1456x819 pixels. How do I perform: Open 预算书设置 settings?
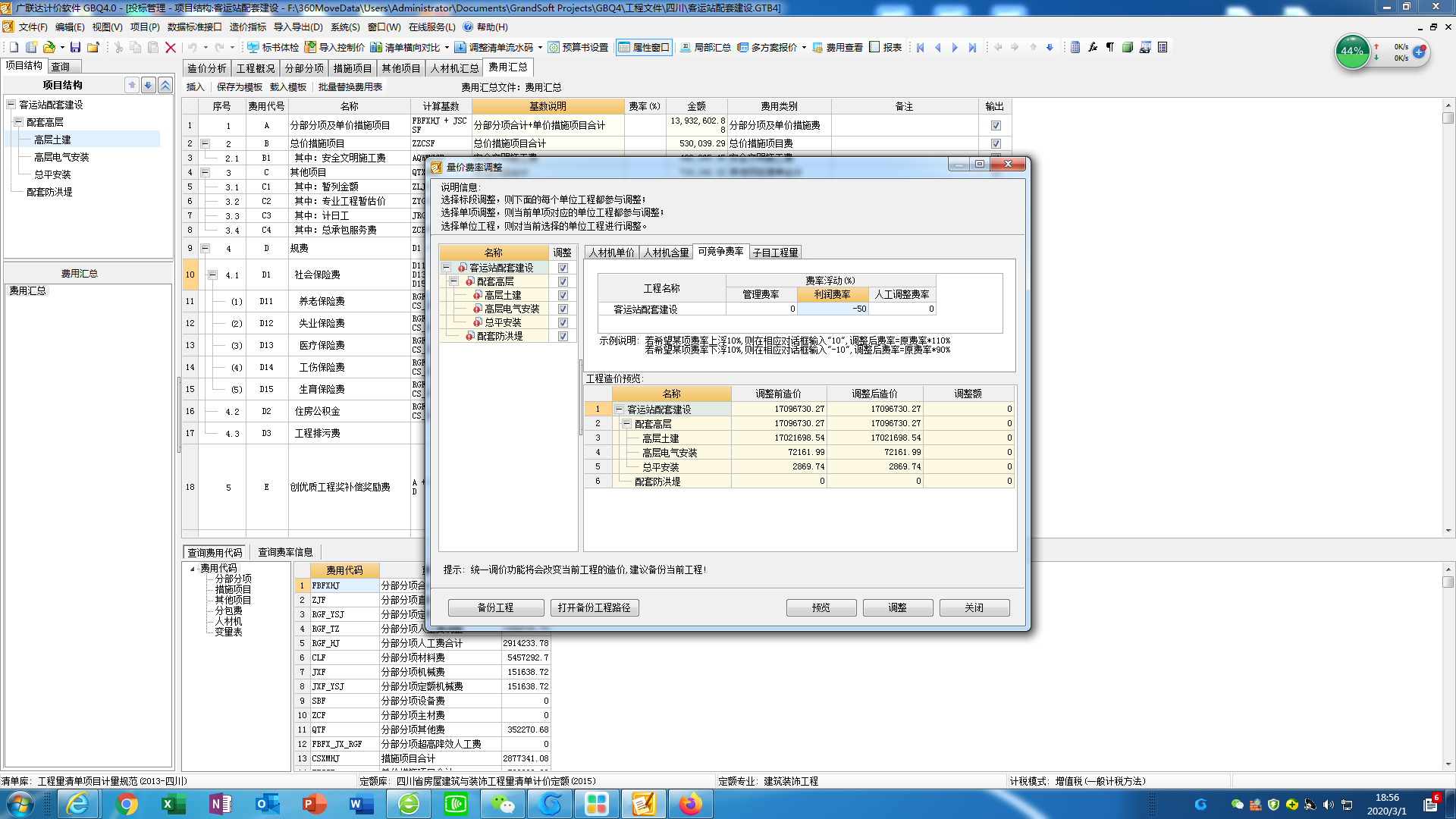click(x=578, y=47)
